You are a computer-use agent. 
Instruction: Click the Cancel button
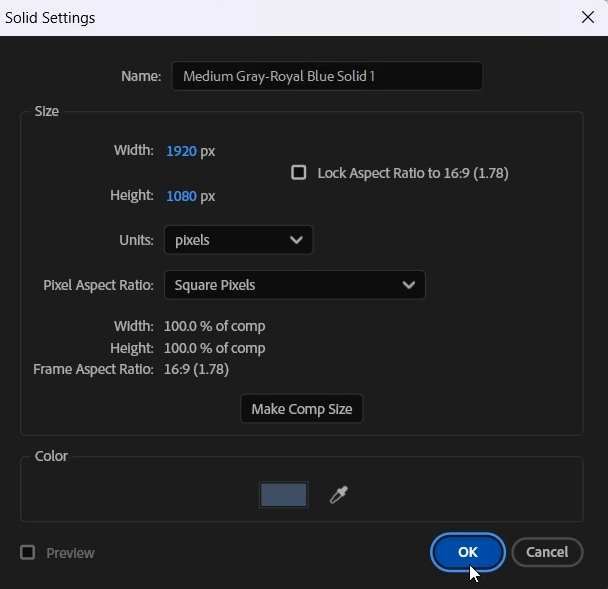[x=547, y=552]
